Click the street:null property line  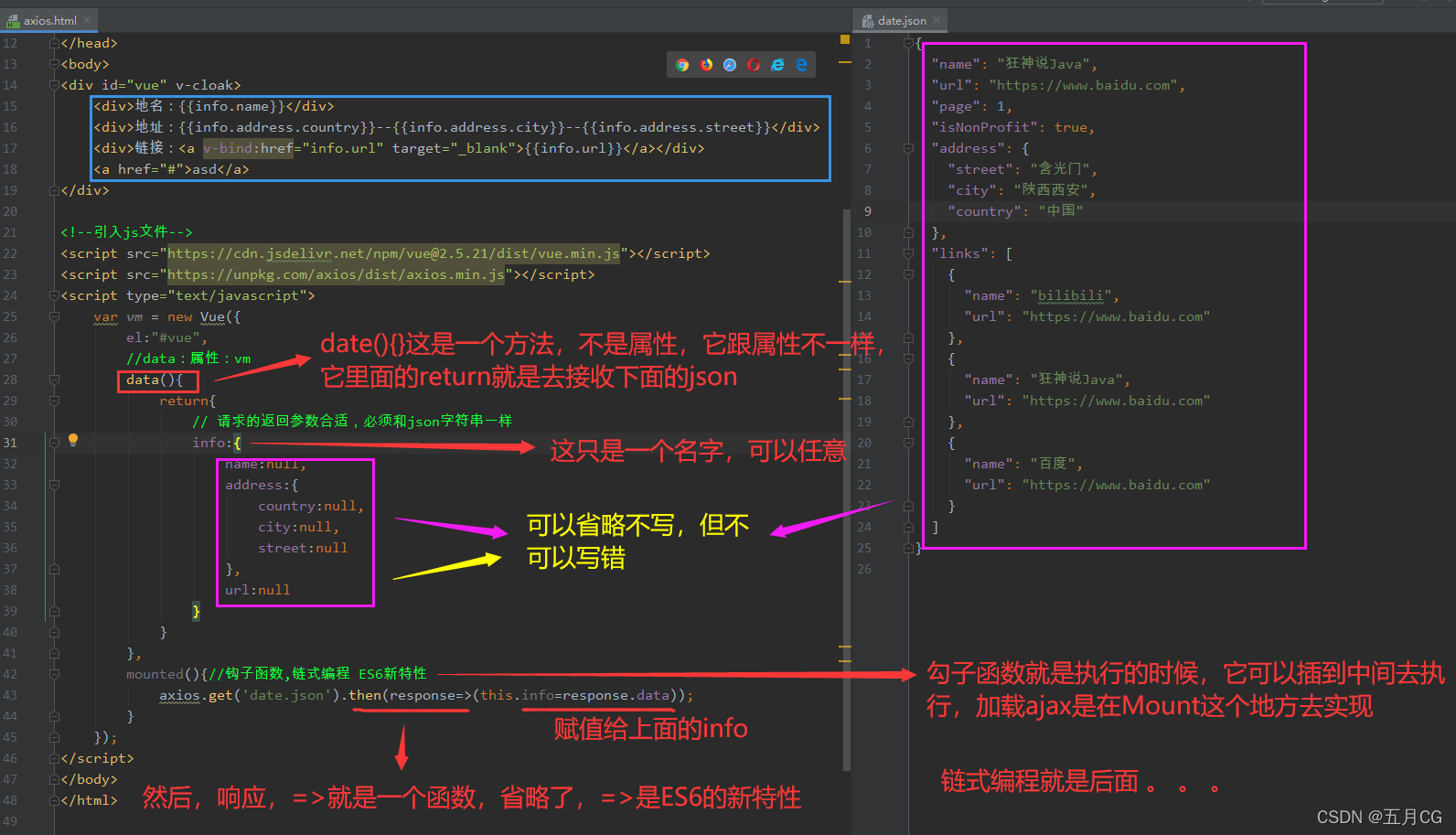coord(303,548)
